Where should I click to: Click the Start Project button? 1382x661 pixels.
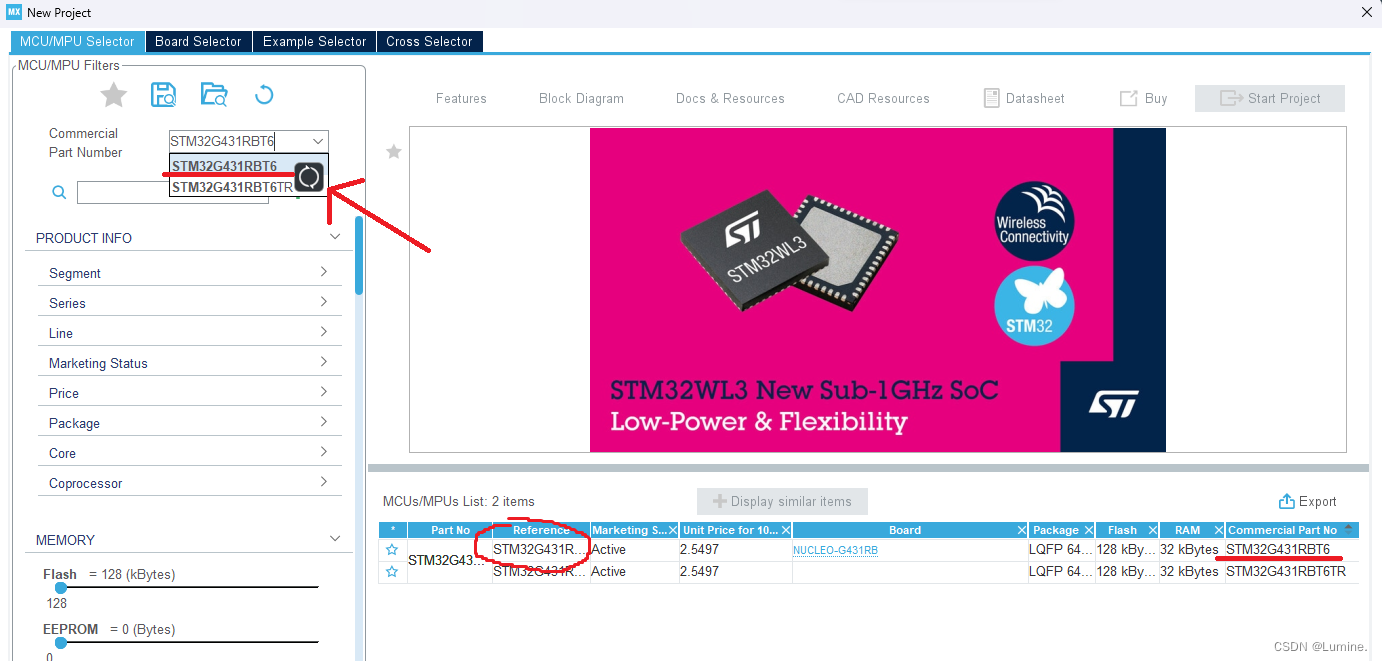(1270, 98)
